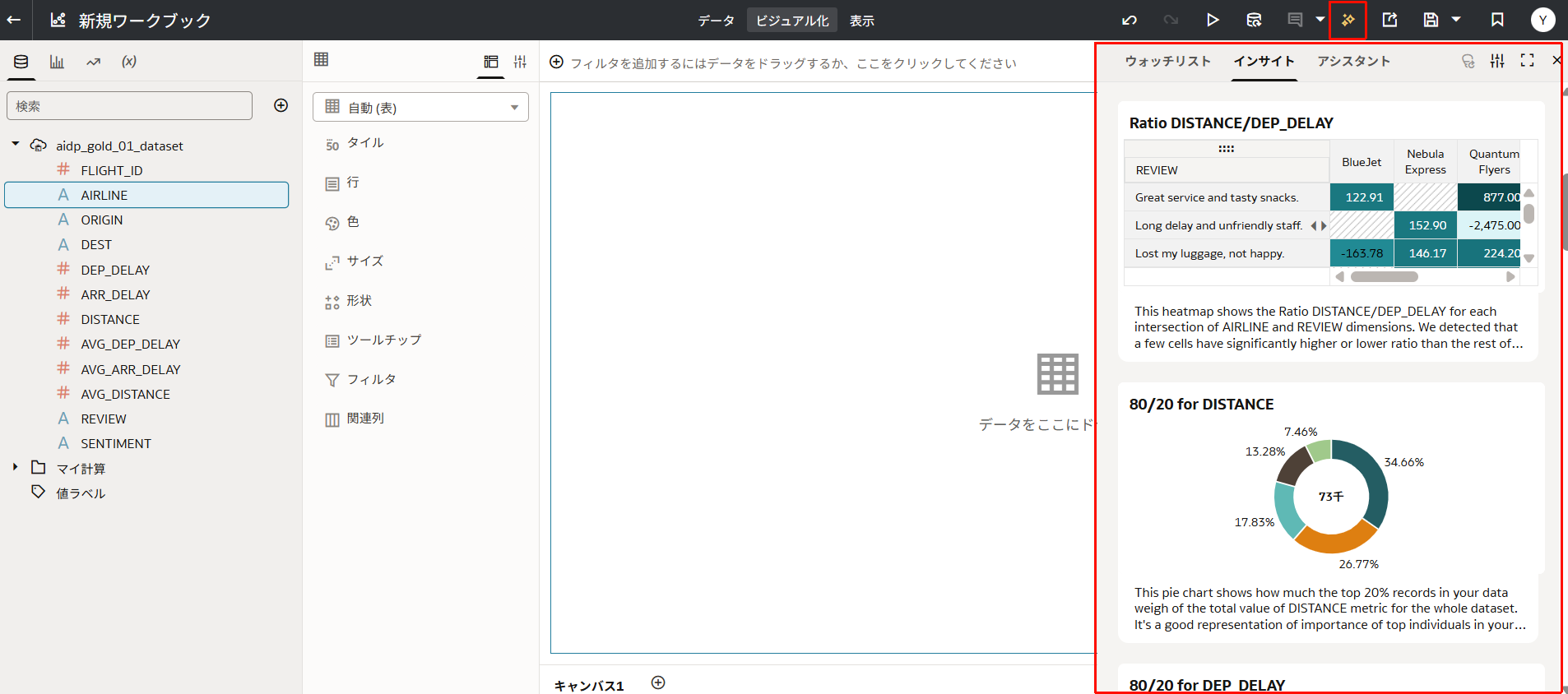Open the parameters (x) icon

pos(129,62)
